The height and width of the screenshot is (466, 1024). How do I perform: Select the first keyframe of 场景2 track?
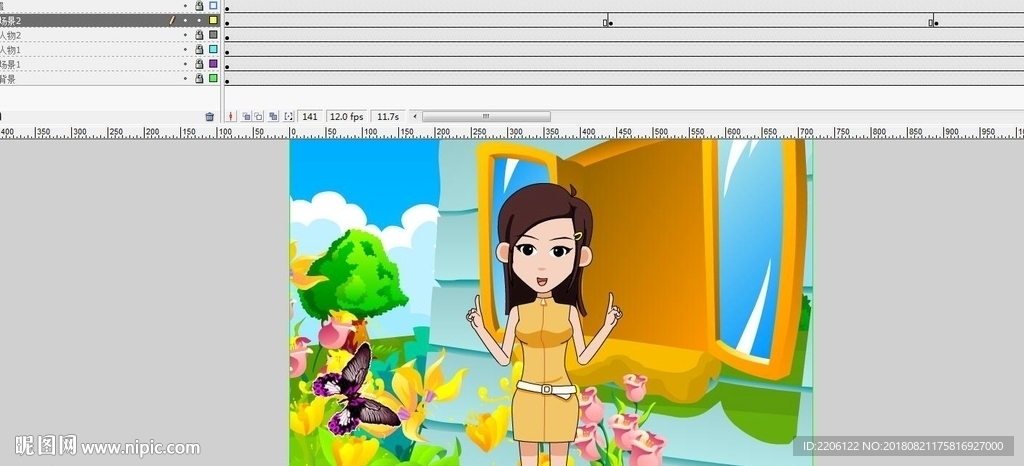[227, 23]
